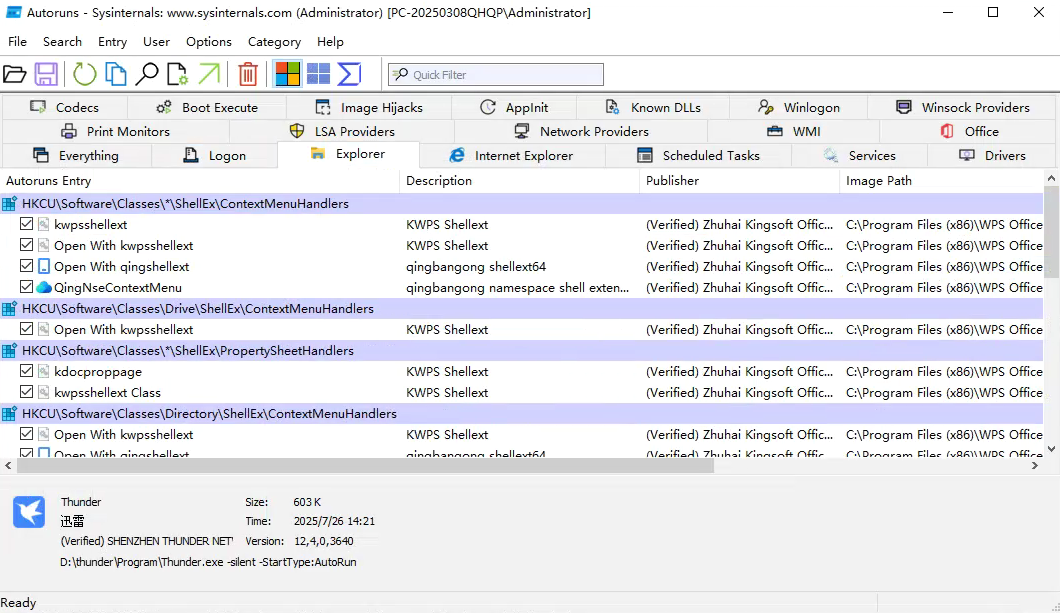Screen dimensions: 1060x613
Task: Open Find with the magnifier toolbar icon
Action: tap(146, 74)
